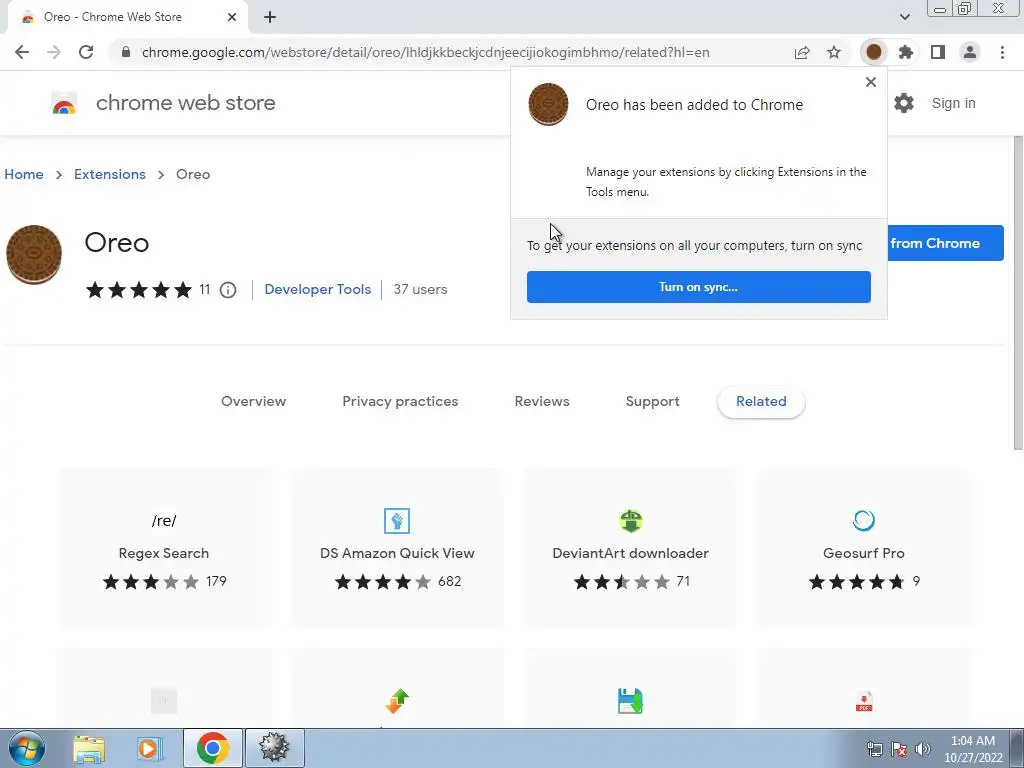Open the Chrome profile avatar
The height and width of the screenshot is (768, 1024).
(970, 52)
